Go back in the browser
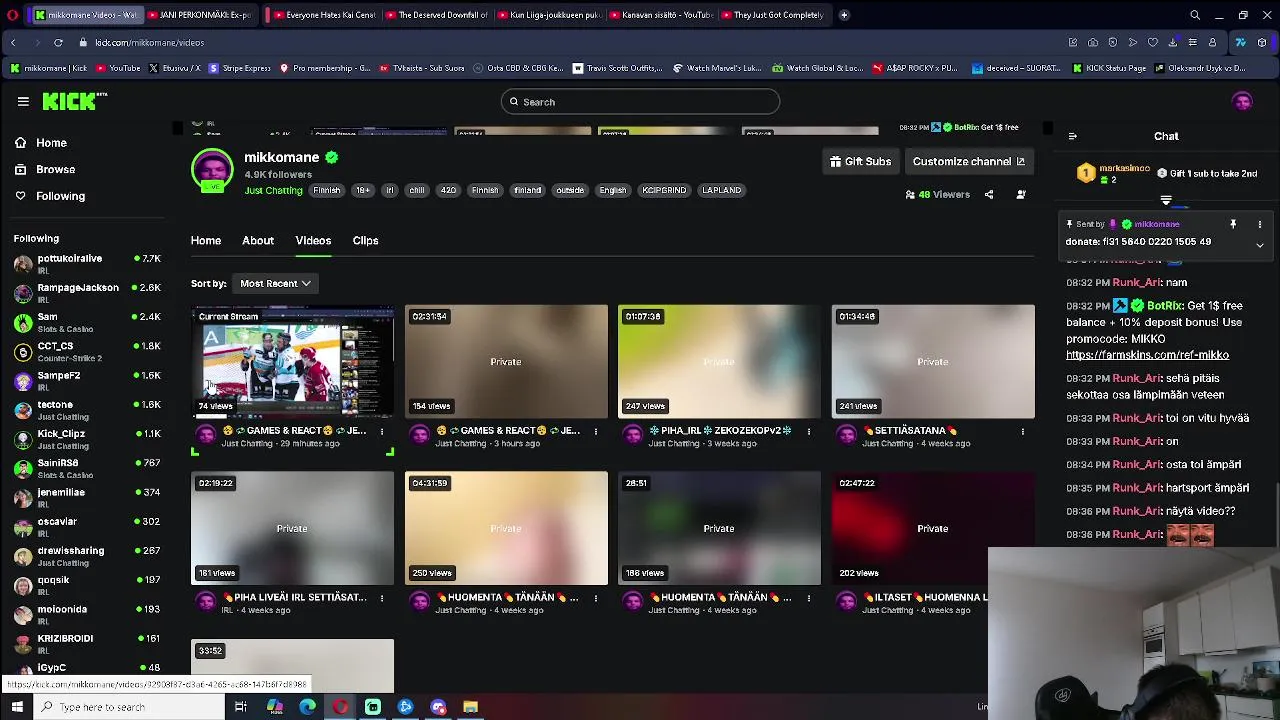This screenshot has height=720, width=1280. coord(13,42)
